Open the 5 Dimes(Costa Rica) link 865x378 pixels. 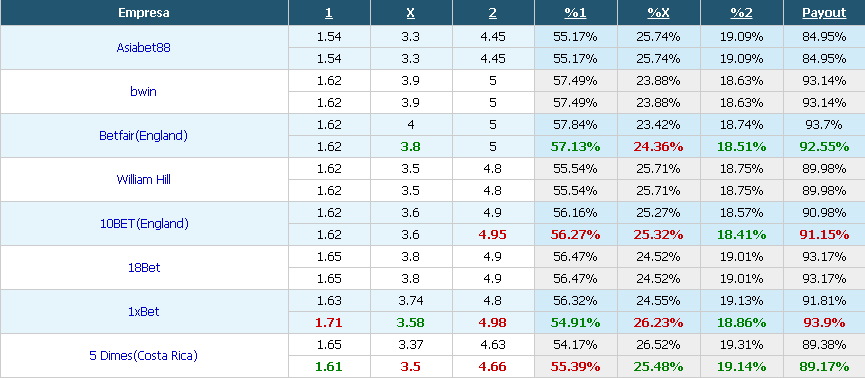click(143, 356)
